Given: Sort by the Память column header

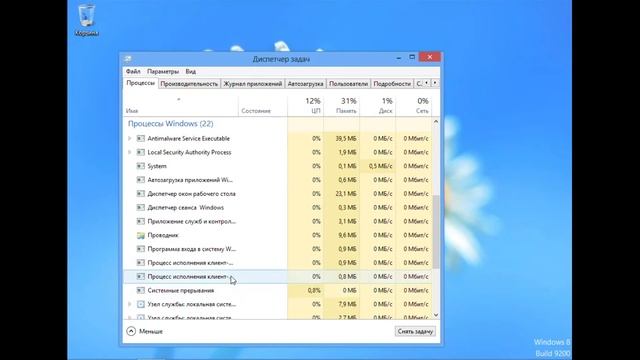Looking at the screenshot, I should [x=341, y=106].
